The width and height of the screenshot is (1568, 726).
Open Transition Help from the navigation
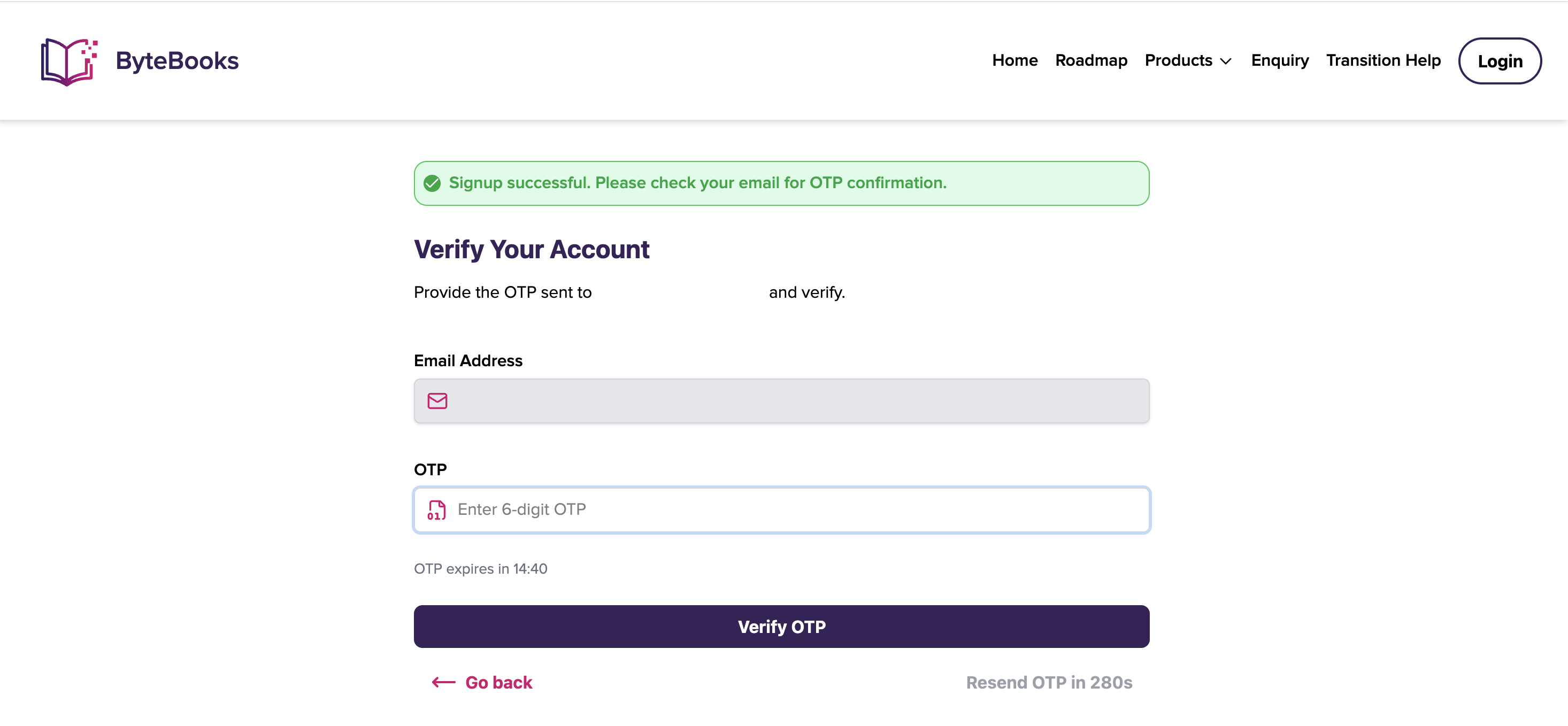pos(1383,61)
